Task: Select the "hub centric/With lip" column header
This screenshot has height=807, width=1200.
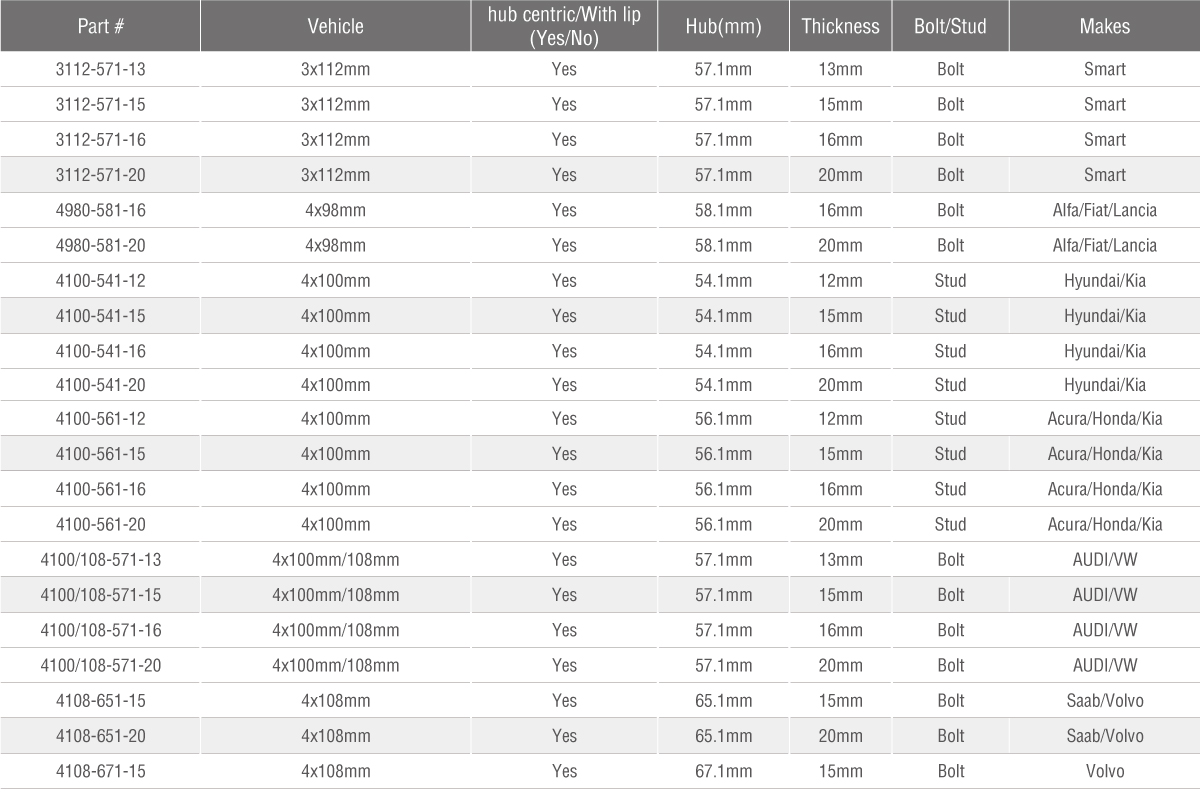Action: coord(564,26)
